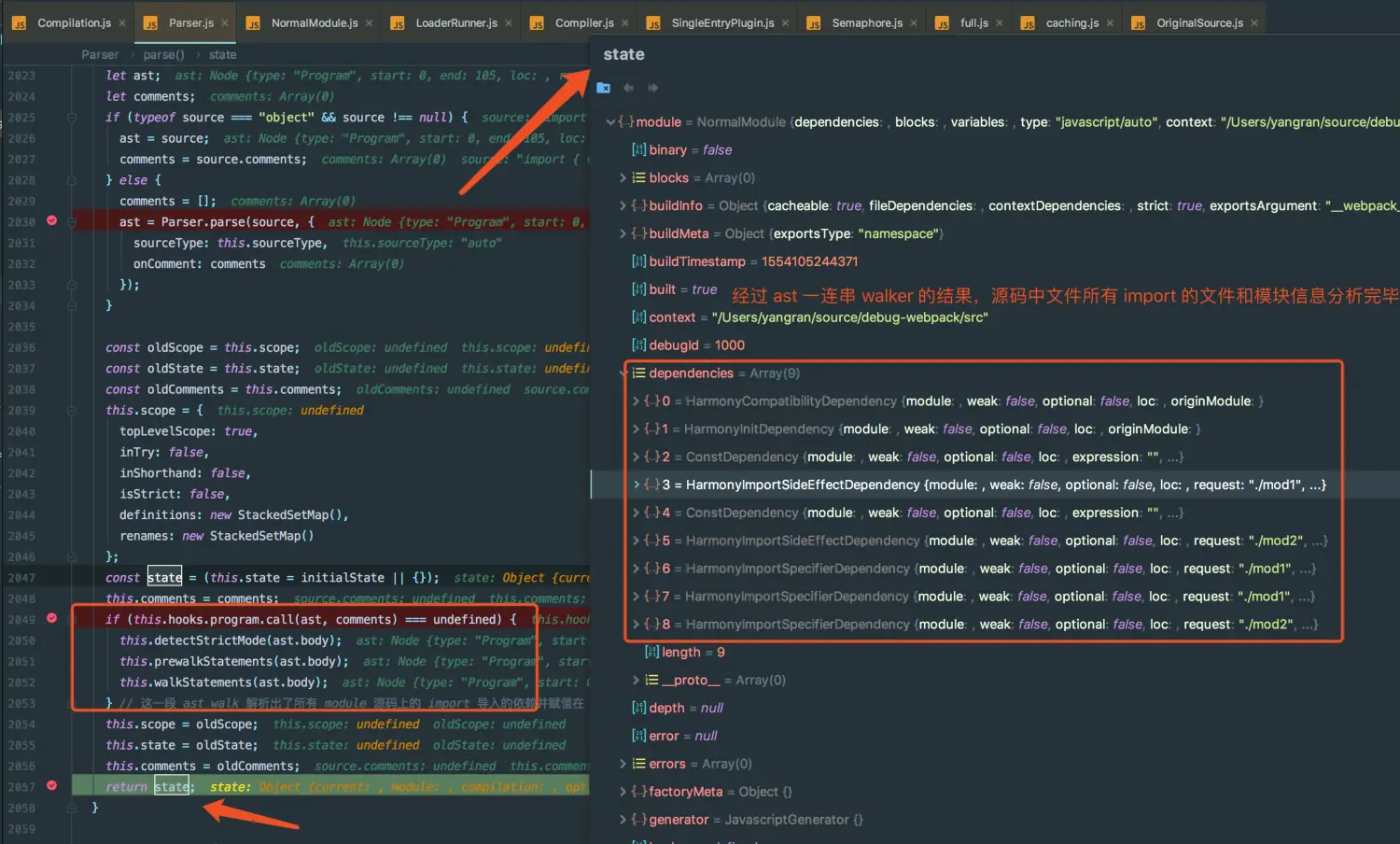Toggle the breakpoint on line 2057
The height and width of the screenshot is (844, 1400).
point(52,785)
